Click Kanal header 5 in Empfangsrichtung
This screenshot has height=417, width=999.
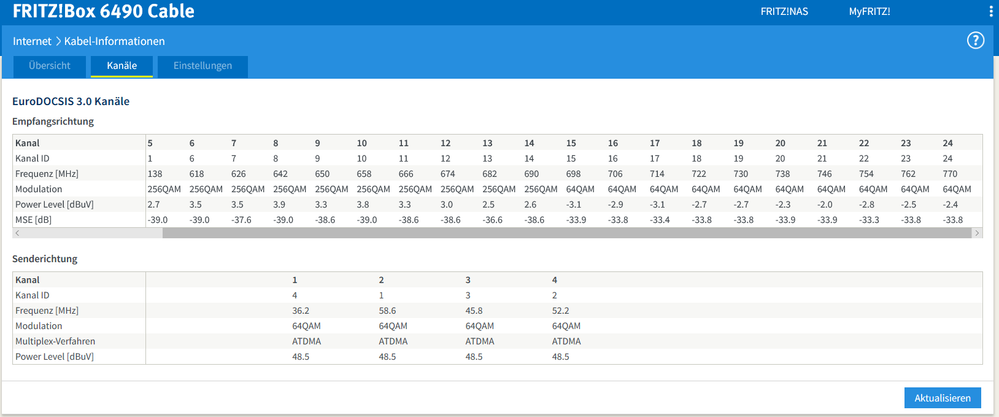[x=150, y=143]
